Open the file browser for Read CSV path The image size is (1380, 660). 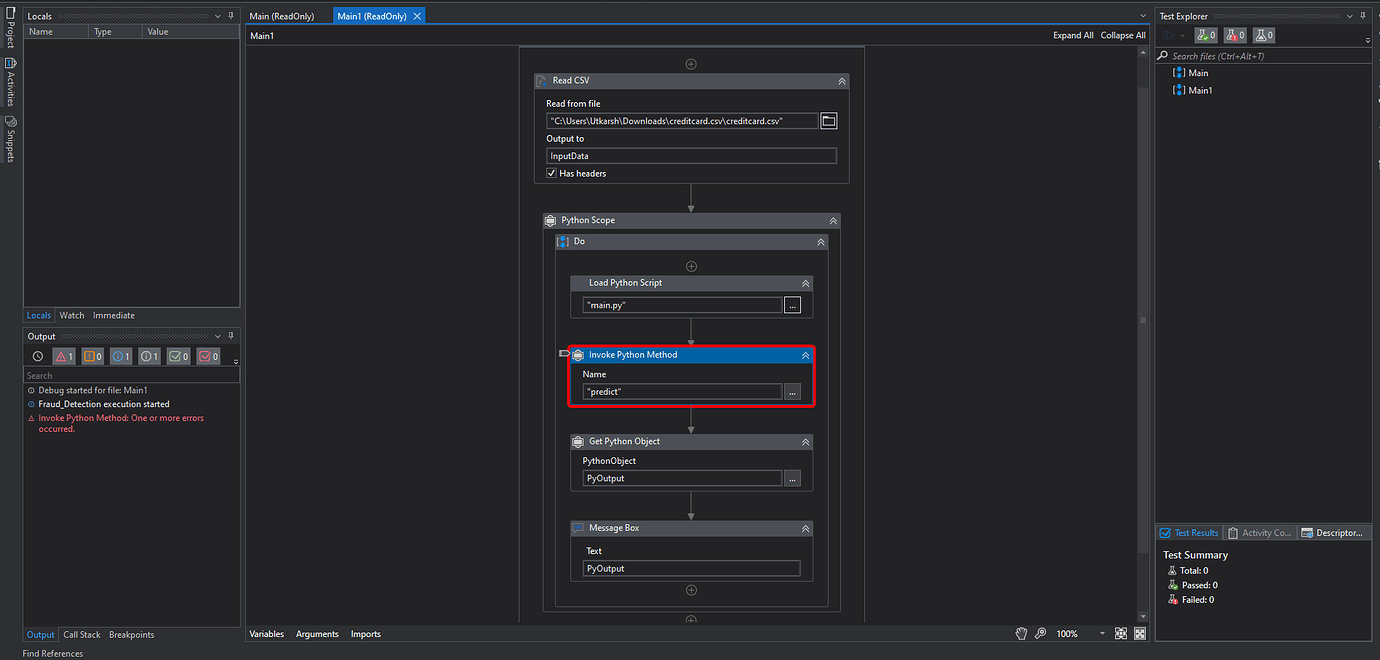[x=828, y=120]
